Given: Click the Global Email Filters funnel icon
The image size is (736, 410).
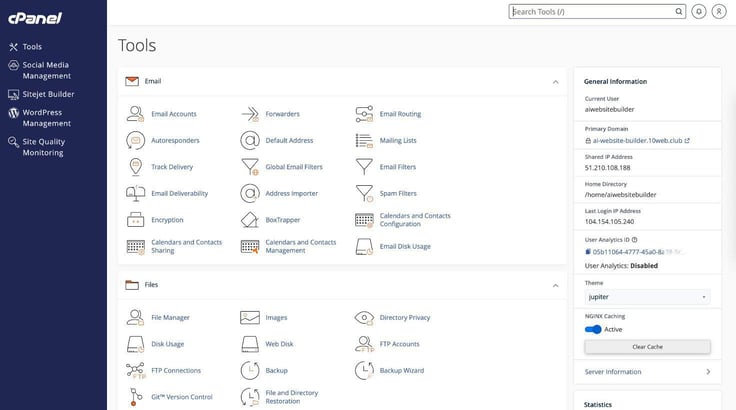Looking at the screenshot, I should point(250,167).
